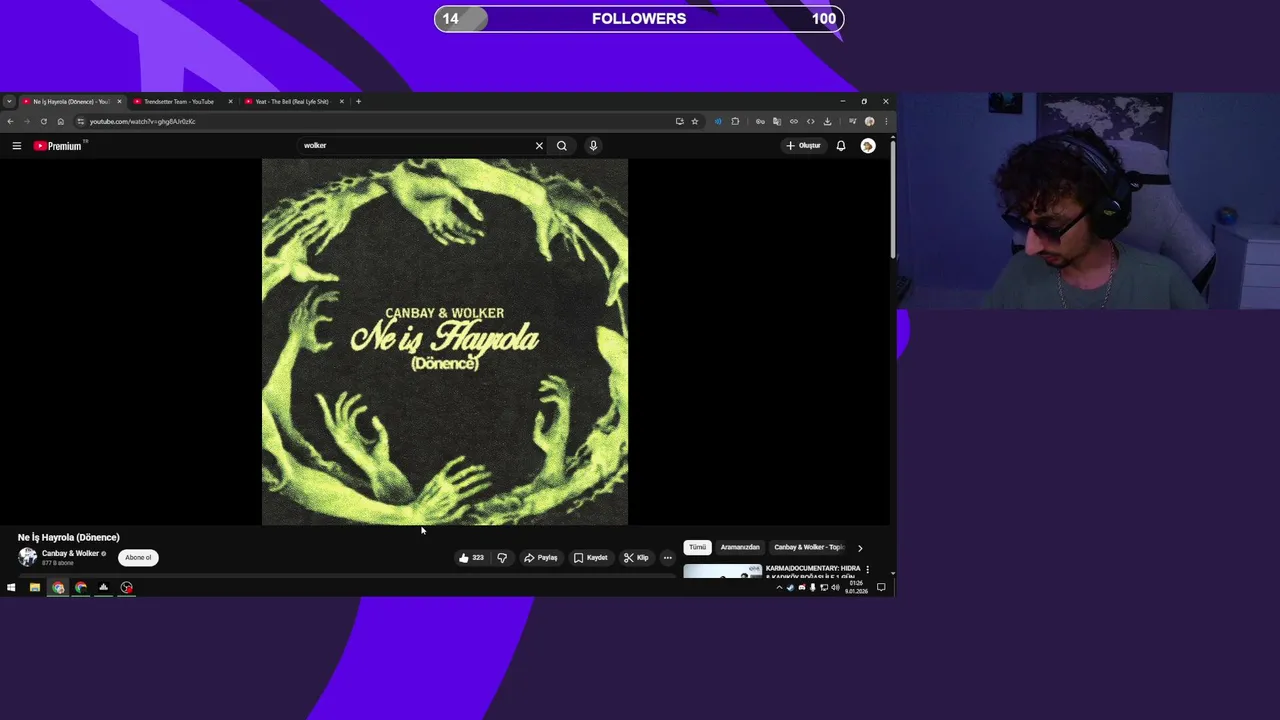Open Canbay & Wolker channel avatar

click(x=27, y=557)
